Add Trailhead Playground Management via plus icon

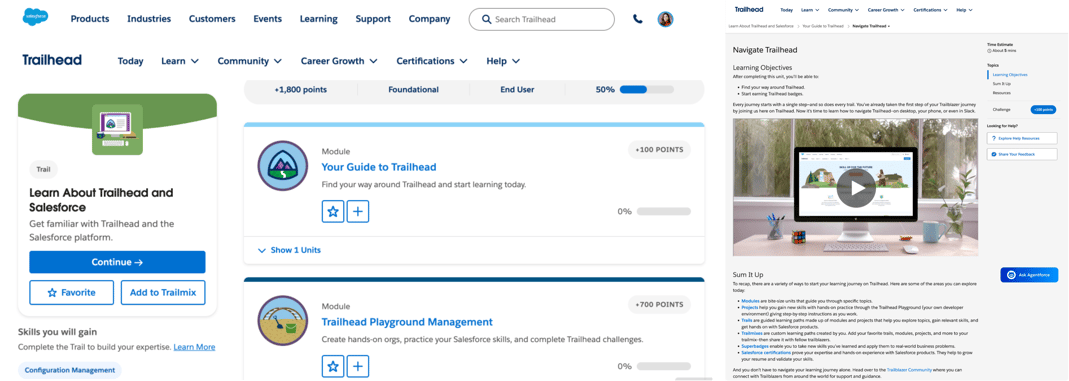point(358,366)
